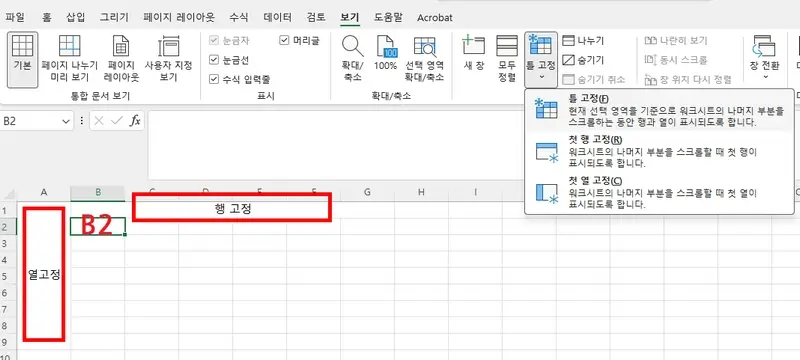The height and width of the screenshot is (360, 800).
Task: Switch to 페이지 레이아웃 view
Action: [121, 60]
